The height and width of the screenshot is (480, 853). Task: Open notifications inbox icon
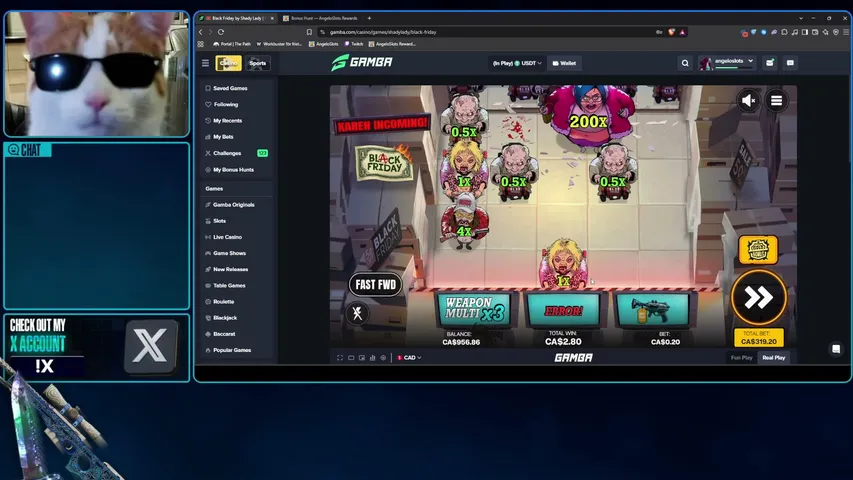tap(769, 63)
